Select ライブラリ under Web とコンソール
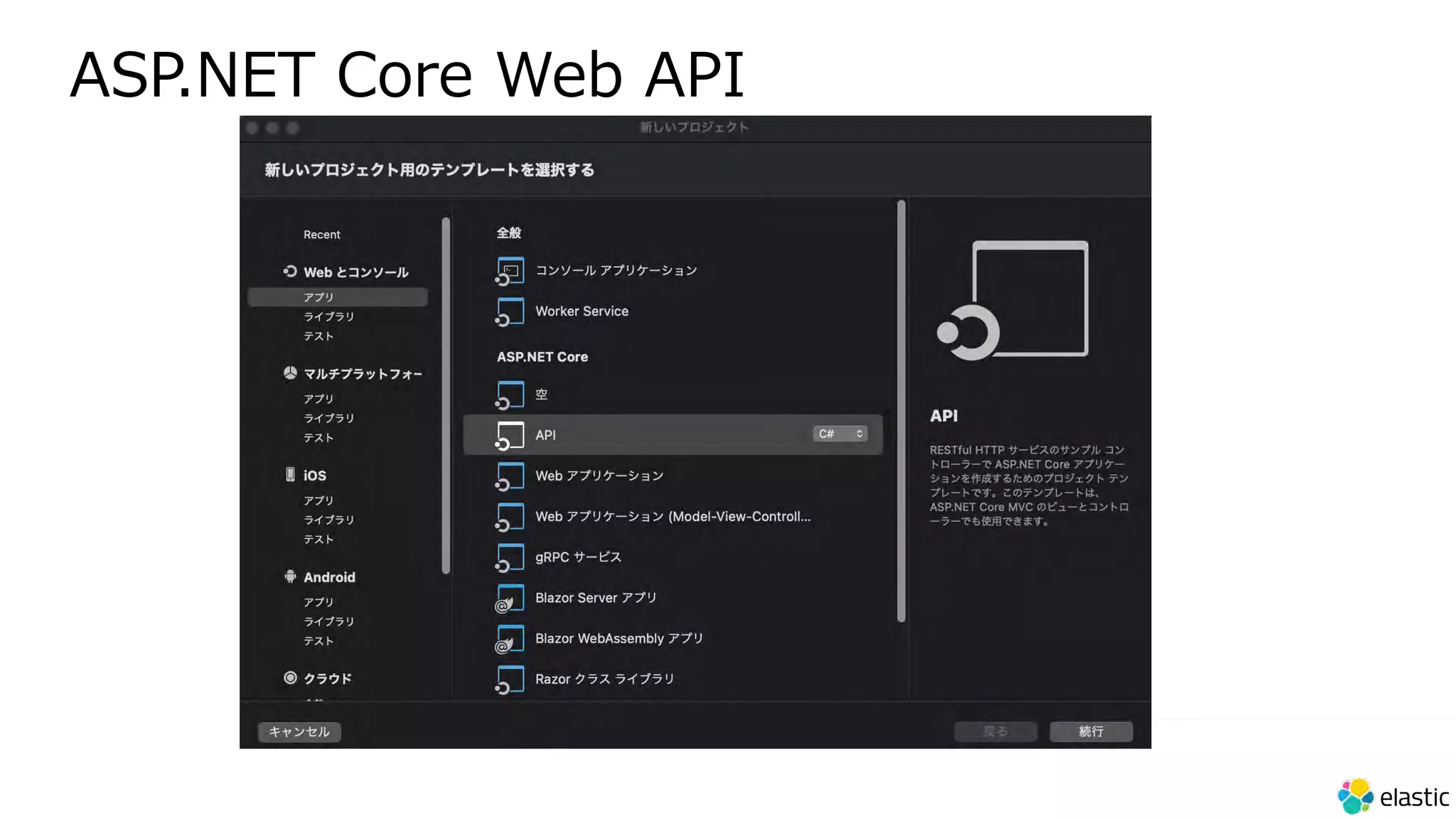Viewport: 1456px width, 819px height. [x=328, y=316]
